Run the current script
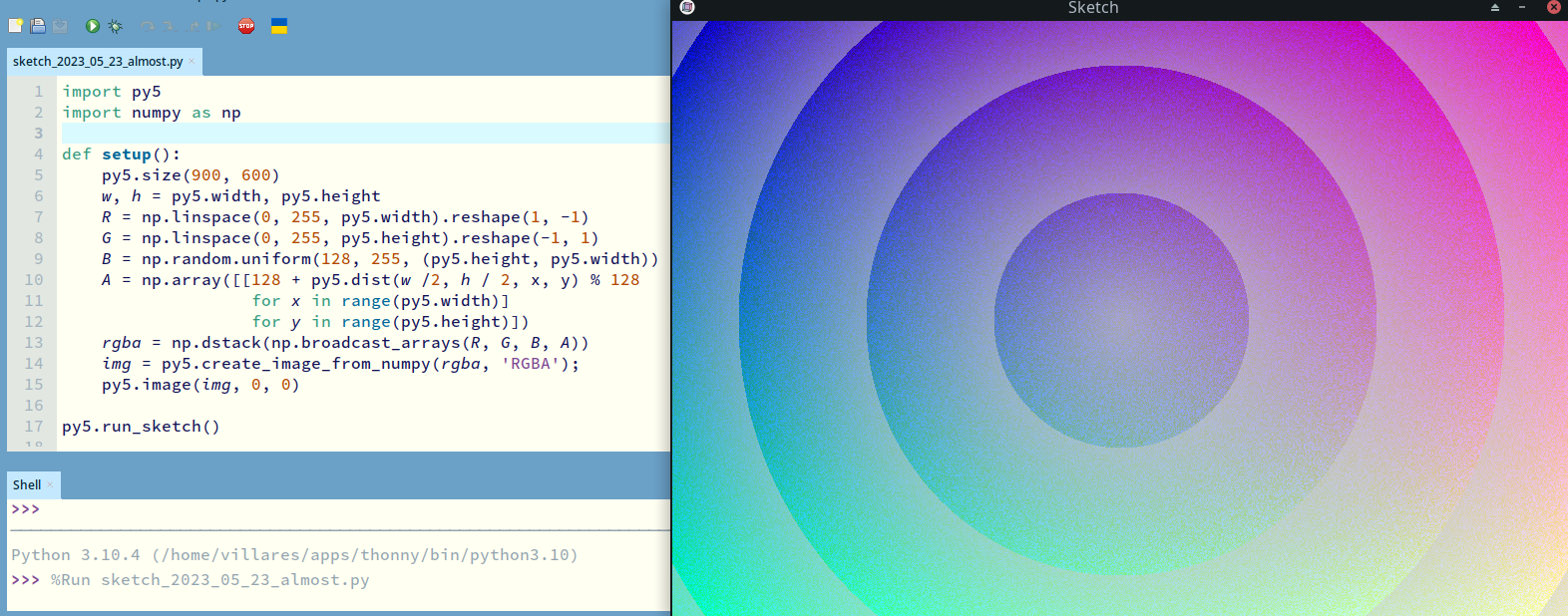 point(93,26)
